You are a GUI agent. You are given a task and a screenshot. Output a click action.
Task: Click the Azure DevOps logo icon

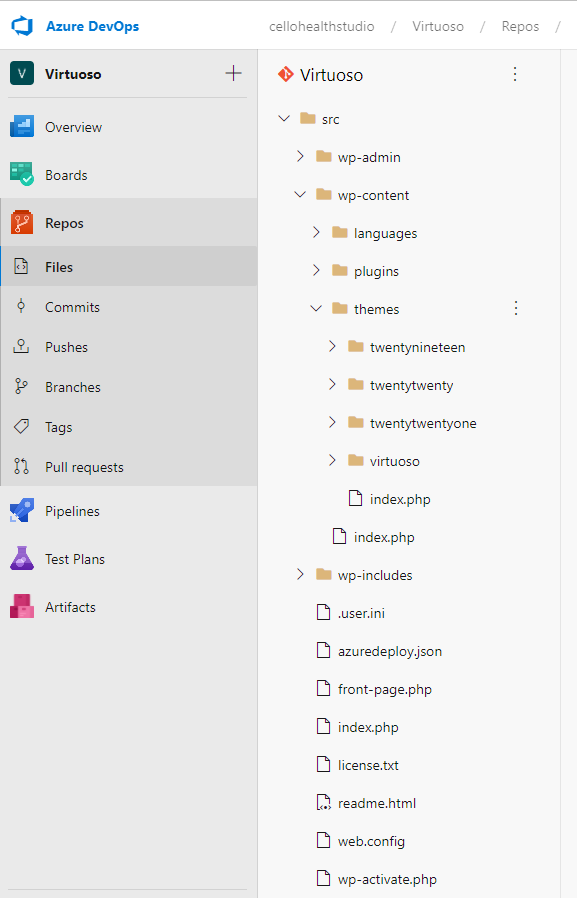tap(22, 26)
